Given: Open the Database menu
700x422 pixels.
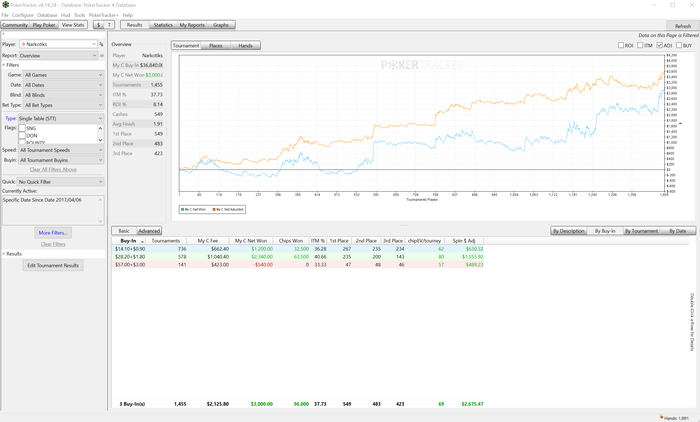Looking at the screenshot, I should tap(47, 15).
